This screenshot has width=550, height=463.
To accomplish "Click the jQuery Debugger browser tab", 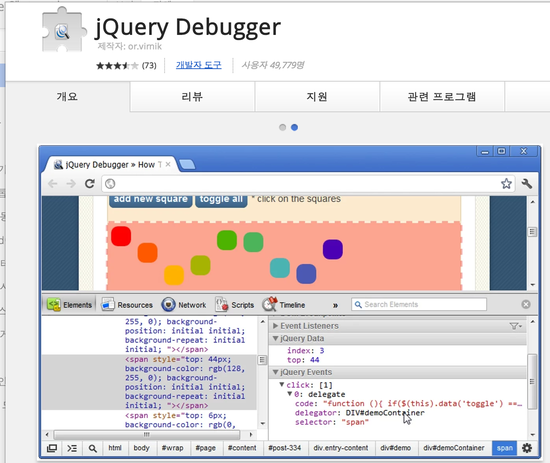I will [x=109, y=165].
